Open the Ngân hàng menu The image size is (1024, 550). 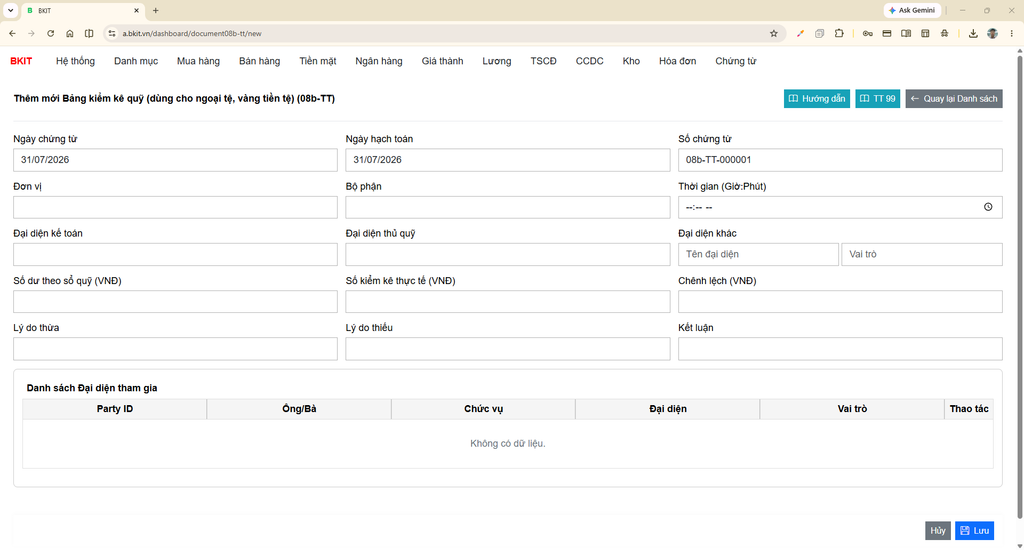(x=379, y=61)
